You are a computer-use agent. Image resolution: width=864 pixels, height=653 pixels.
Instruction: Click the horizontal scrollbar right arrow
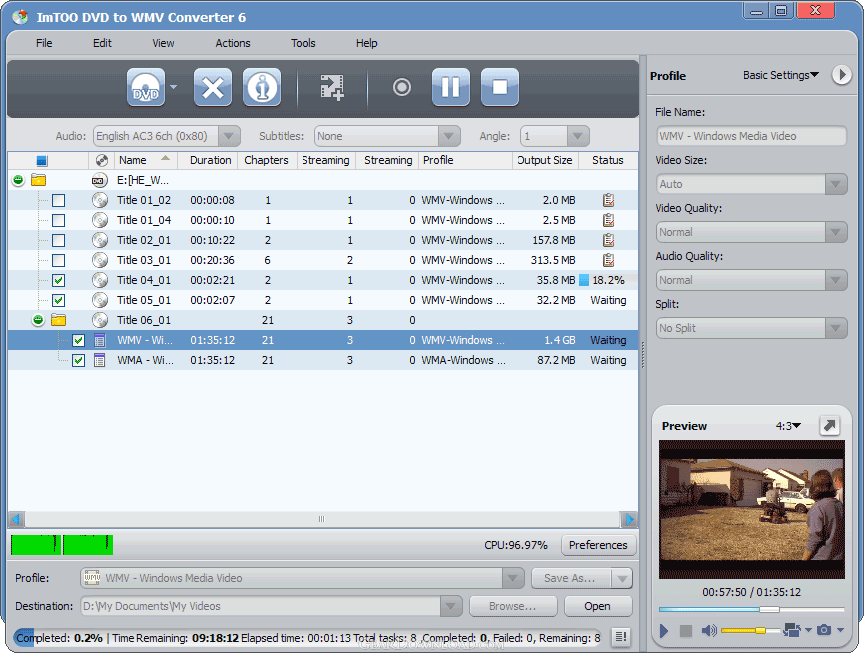click(x=629, y=519)
